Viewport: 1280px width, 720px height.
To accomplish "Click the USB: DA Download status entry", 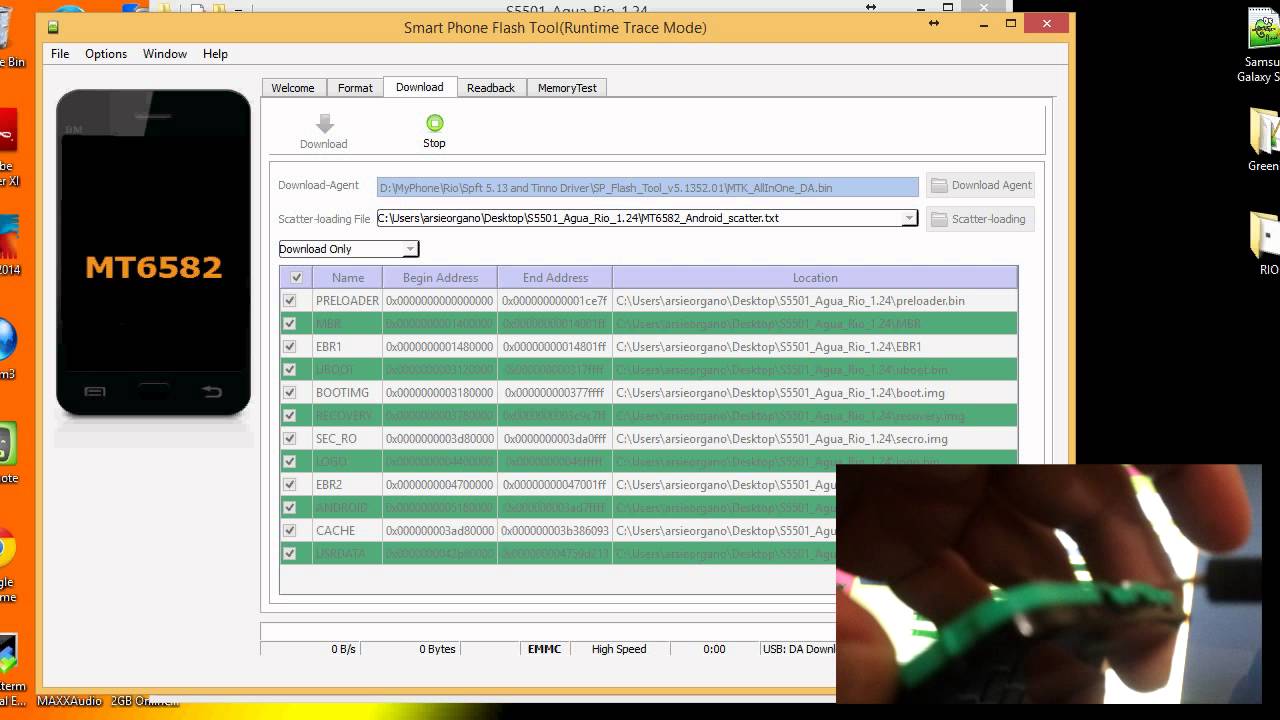I will click(x=799, y=649).
